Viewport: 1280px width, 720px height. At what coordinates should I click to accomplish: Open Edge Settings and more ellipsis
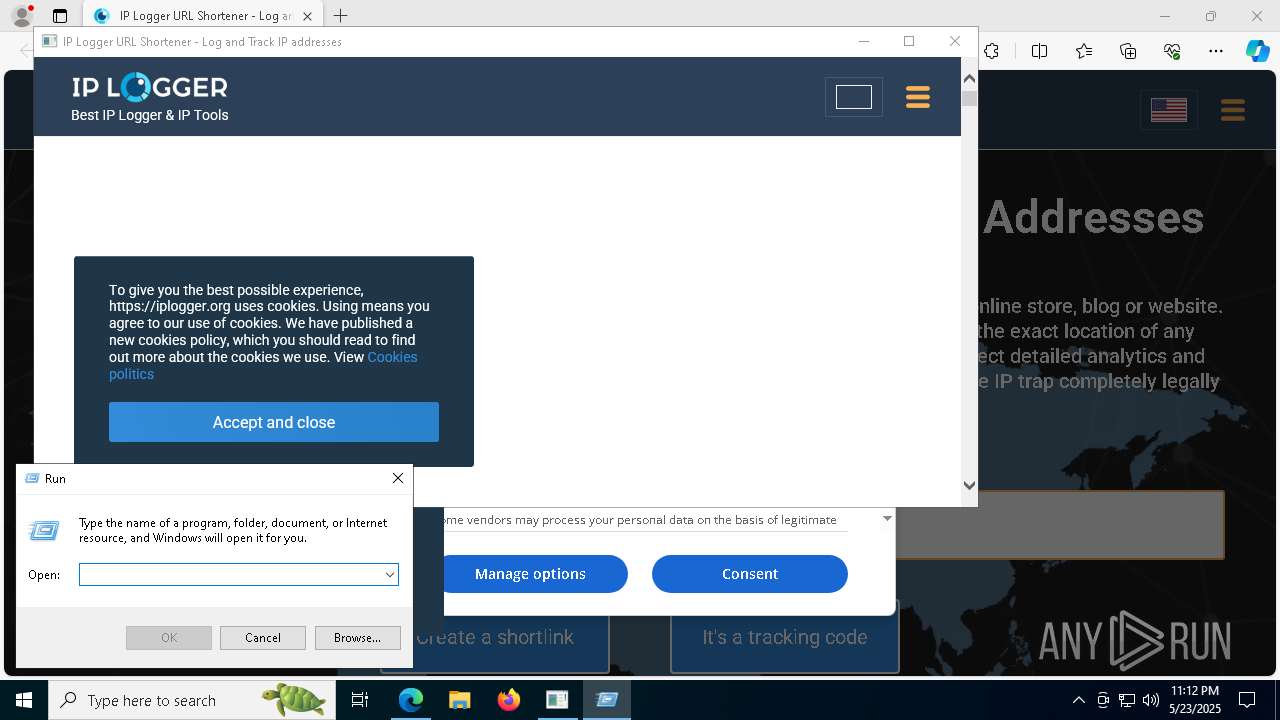pos(1216,51)
